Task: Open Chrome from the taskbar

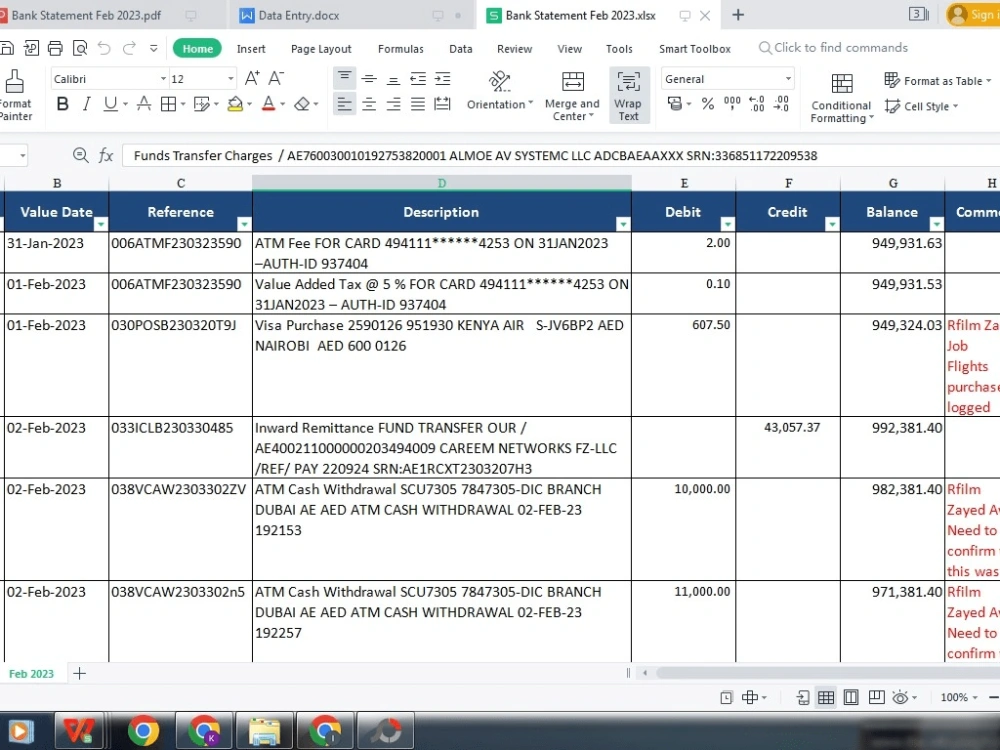Action: coord(143,731)
